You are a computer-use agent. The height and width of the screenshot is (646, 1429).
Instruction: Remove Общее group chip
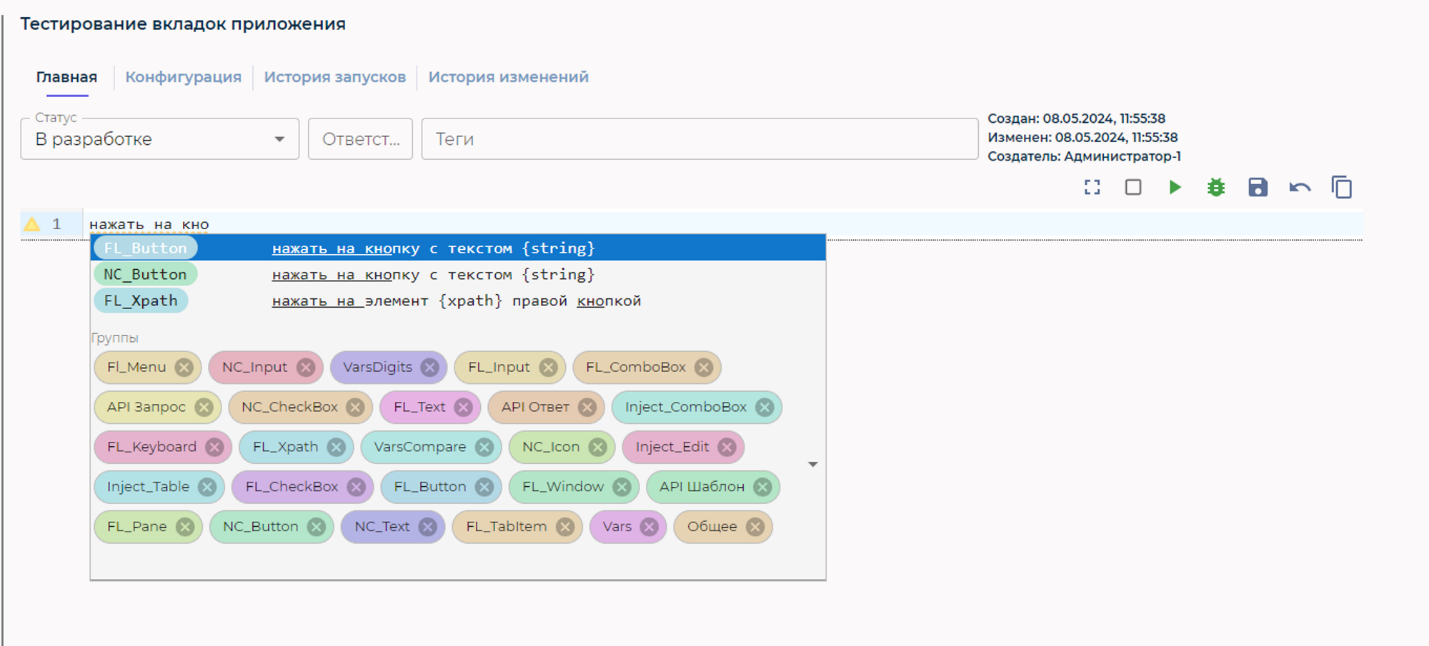[755, 527]
